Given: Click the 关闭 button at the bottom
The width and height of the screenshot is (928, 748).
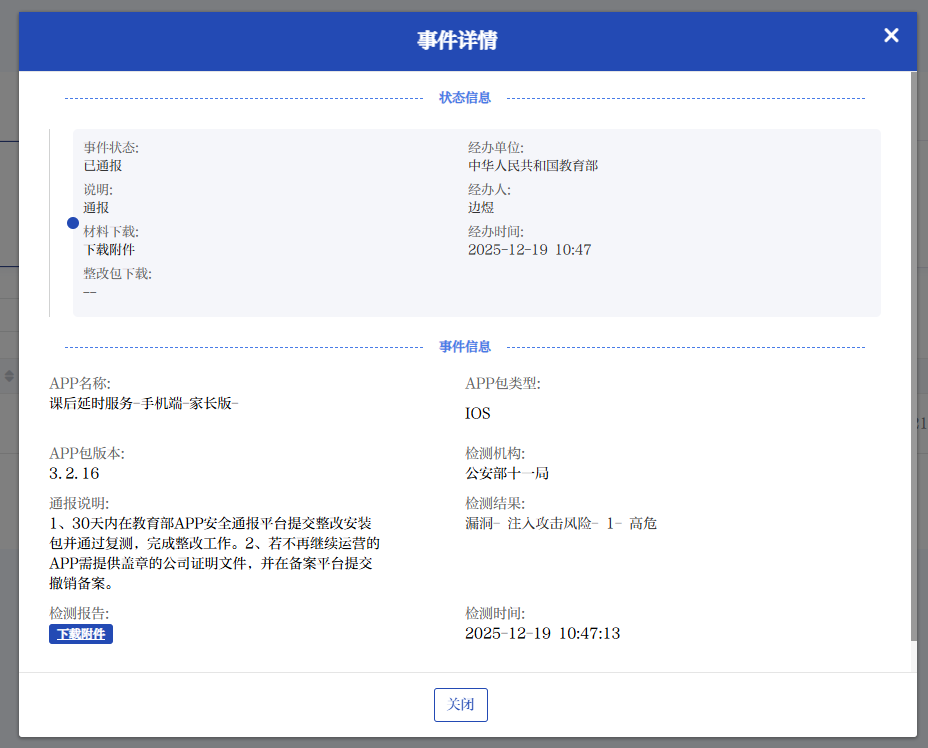Looking at the screenshot, I should [x=460, y=704].
